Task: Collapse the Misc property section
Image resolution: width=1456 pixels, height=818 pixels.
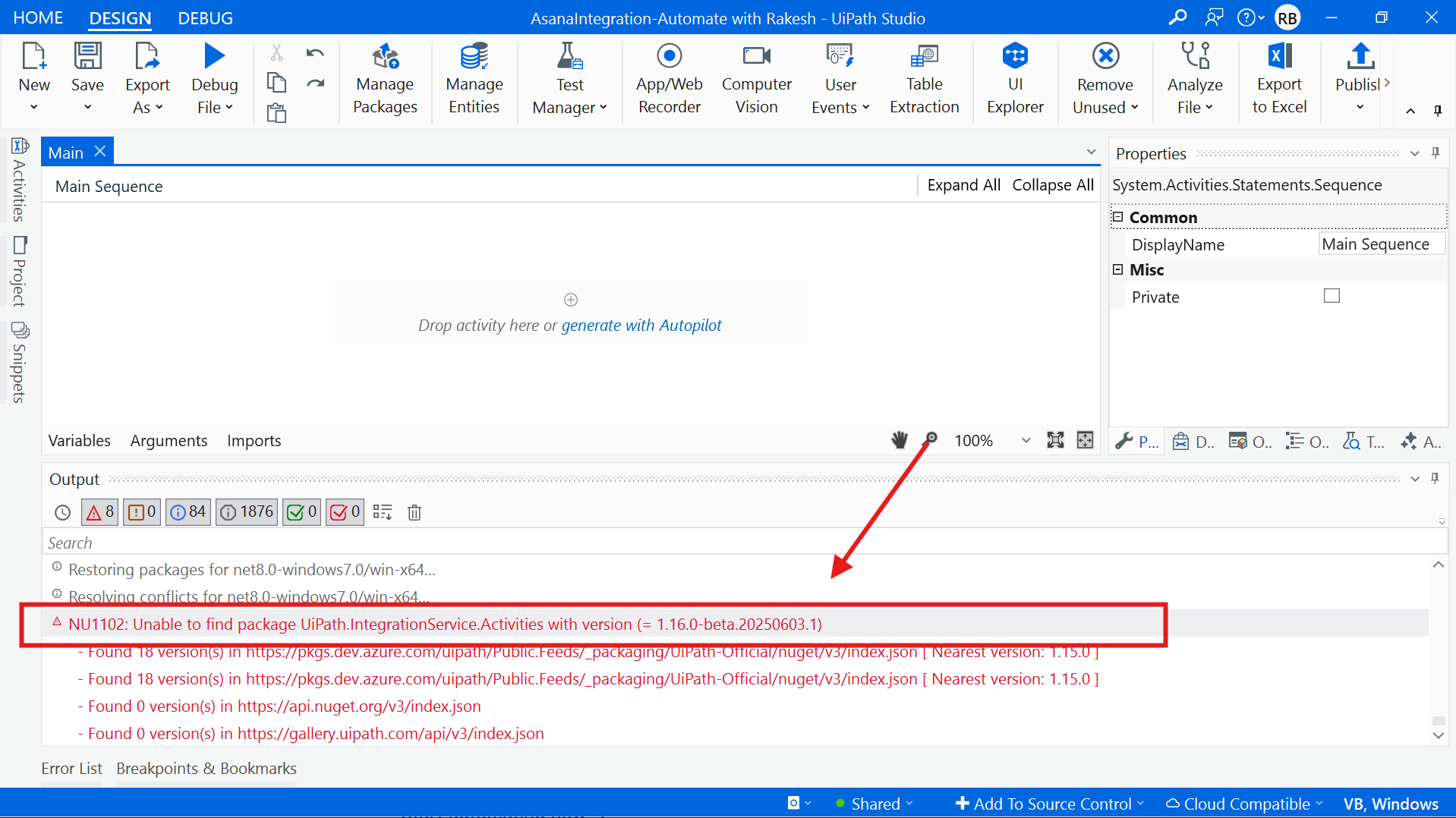Action: point(1117,269)
